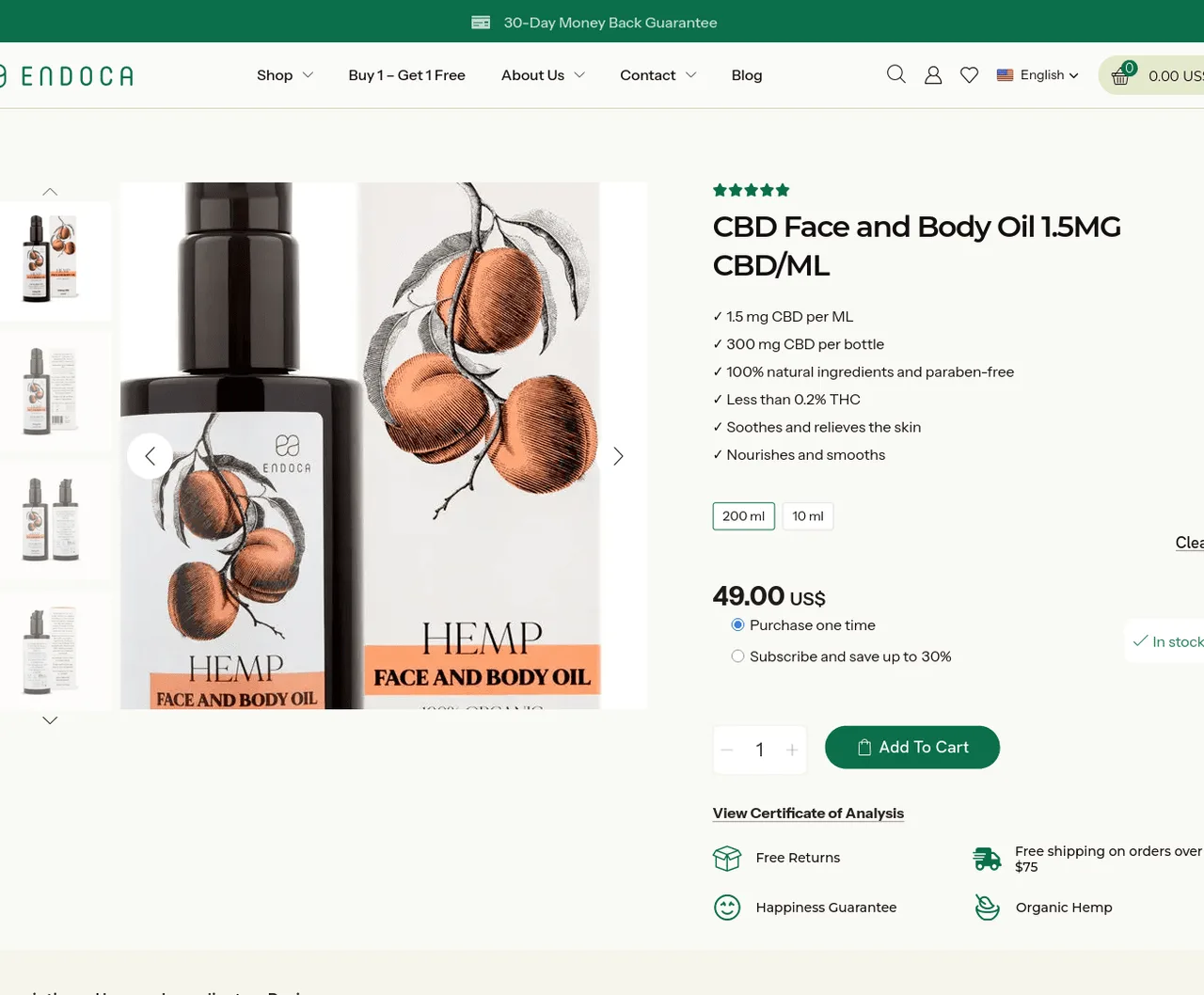1204x995 pixels.
Task: Open the search magnifier icon
Action: [896, 74]
